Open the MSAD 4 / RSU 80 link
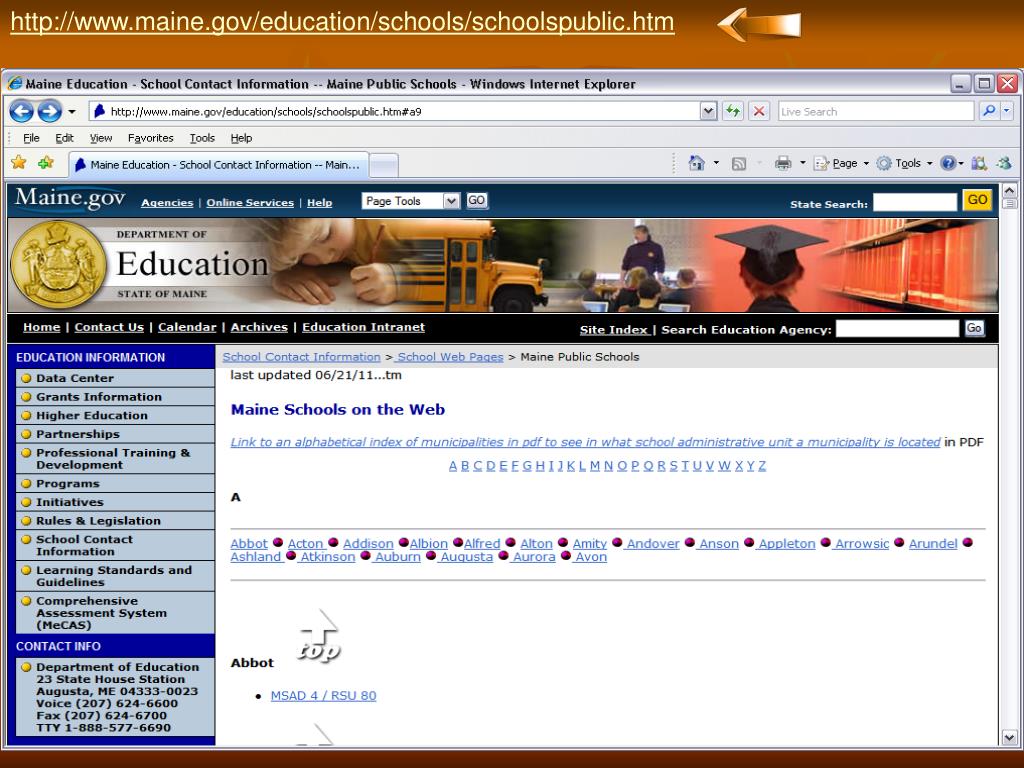This screenshot has height=768, width=1024. [323, 696]
